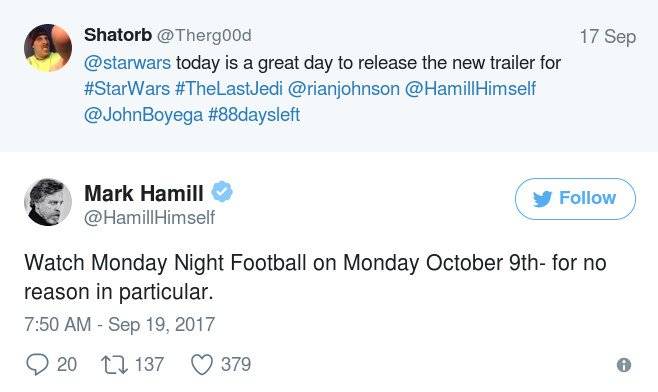Like the tweet with heart icon
Image resolution: width=658 pixels, height=392 pixels.
[202, 365]
